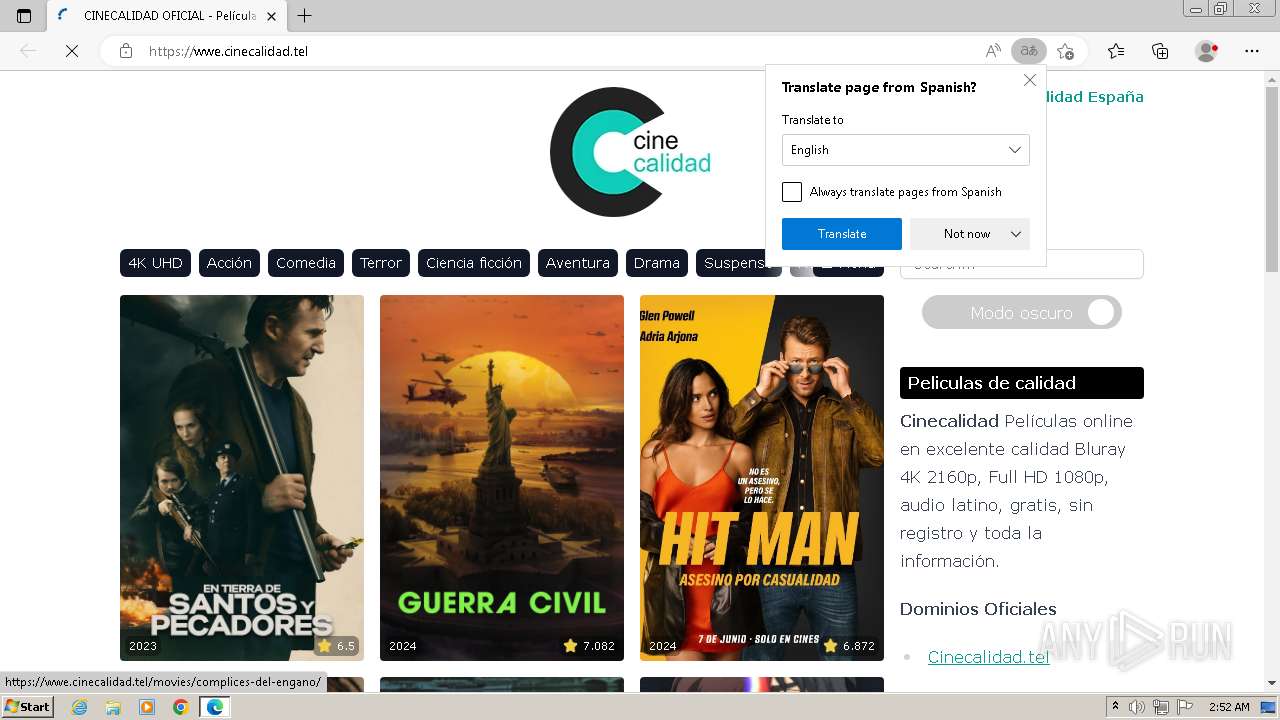
Task: Select the Drama category
Action: 657,263
